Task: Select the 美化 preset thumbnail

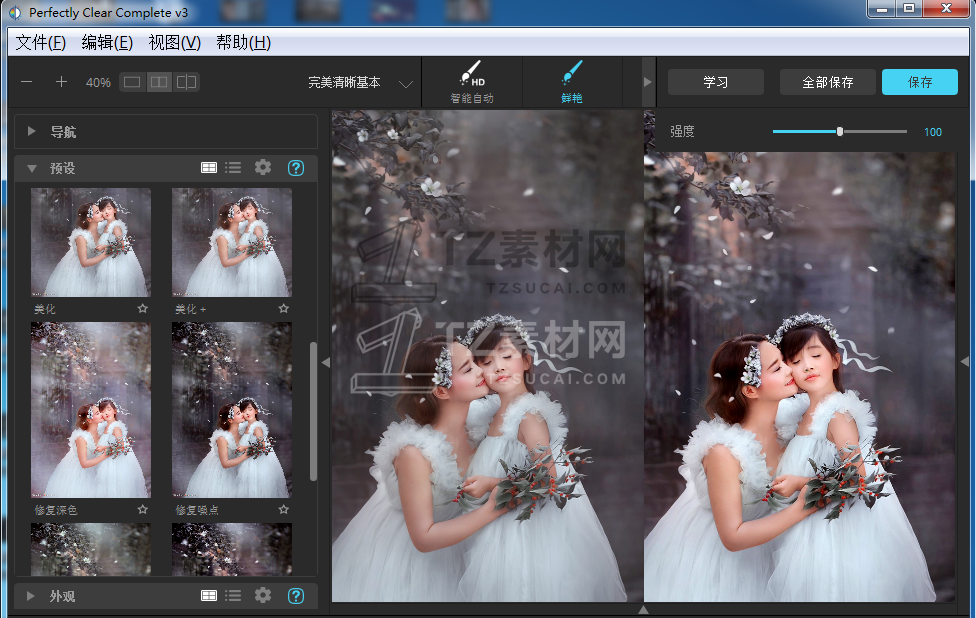Action: (x=91, y=242)
